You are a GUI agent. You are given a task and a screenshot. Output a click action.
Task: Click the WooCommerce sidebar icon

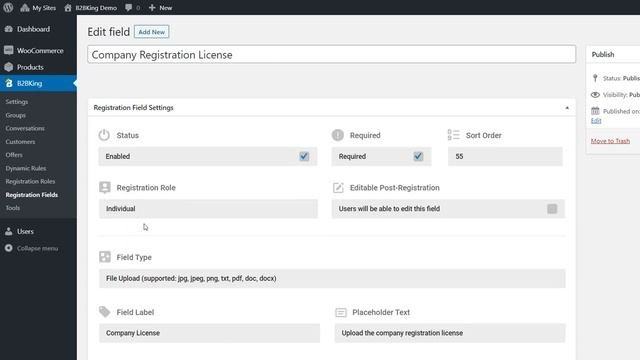tap(9, 51)
